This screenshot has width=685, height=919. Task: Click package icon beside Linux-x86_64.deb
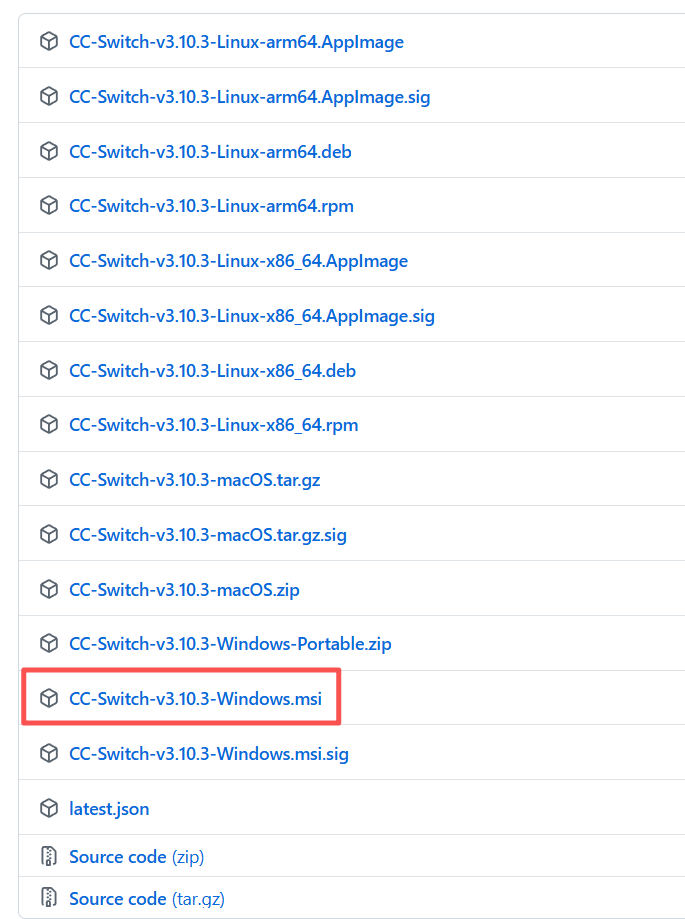point(49,370)
